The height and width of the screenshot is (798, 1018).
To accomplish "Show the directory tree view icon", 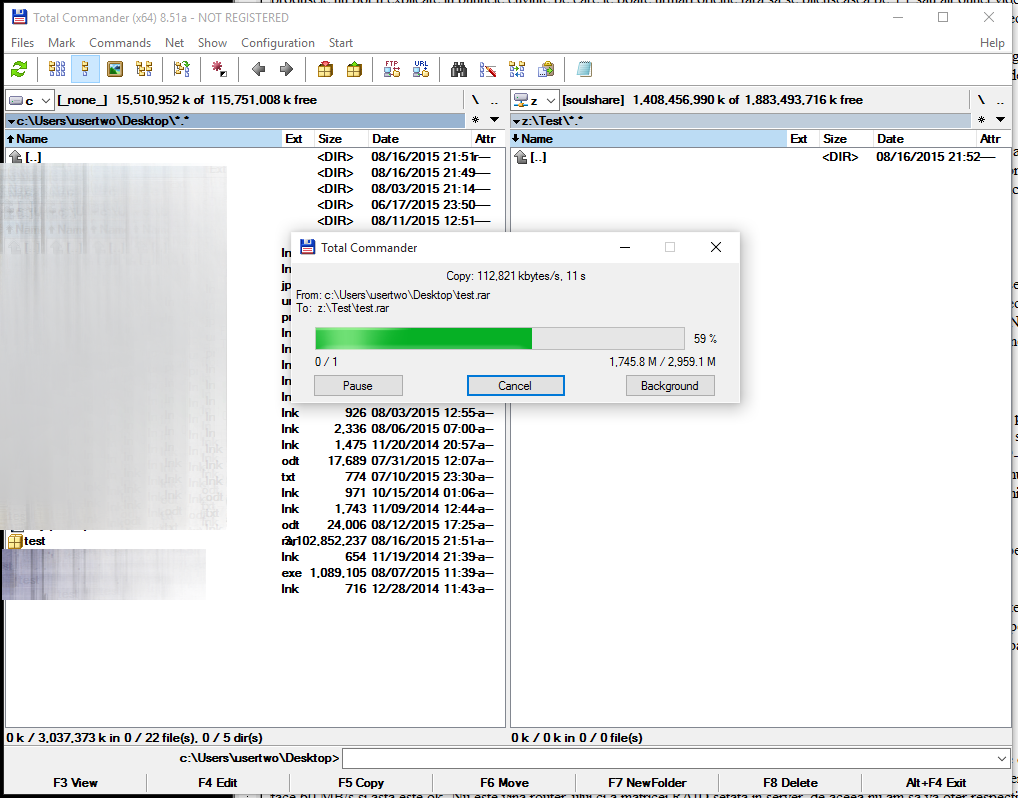I will point(144,69).
